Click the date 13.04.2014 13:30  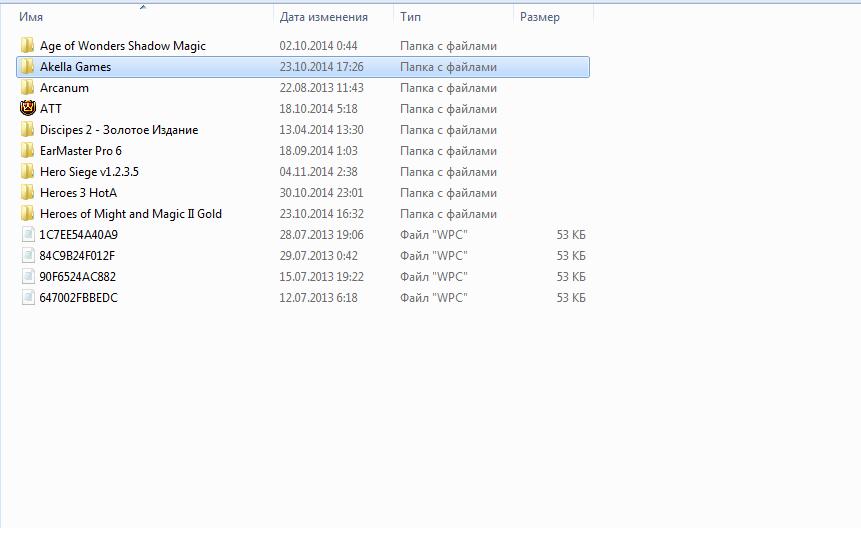coord(321,130)
